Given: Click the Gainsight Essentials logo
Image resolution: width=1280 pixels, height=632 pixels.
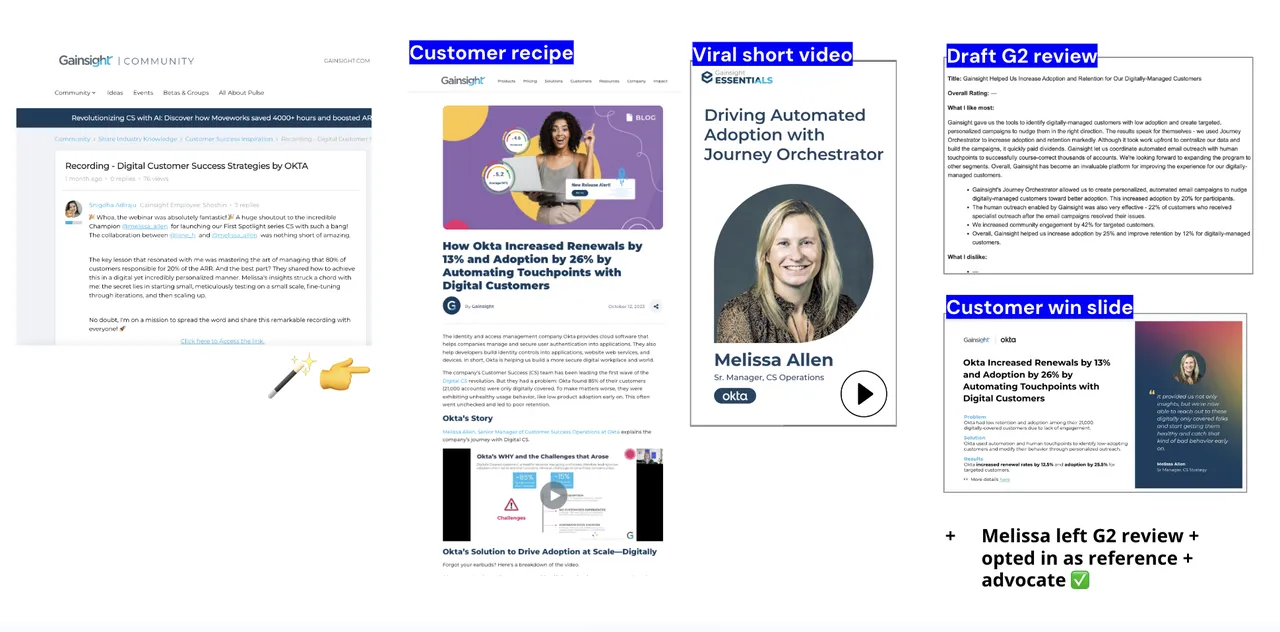Looking at the screenshot, I should 737,78.
